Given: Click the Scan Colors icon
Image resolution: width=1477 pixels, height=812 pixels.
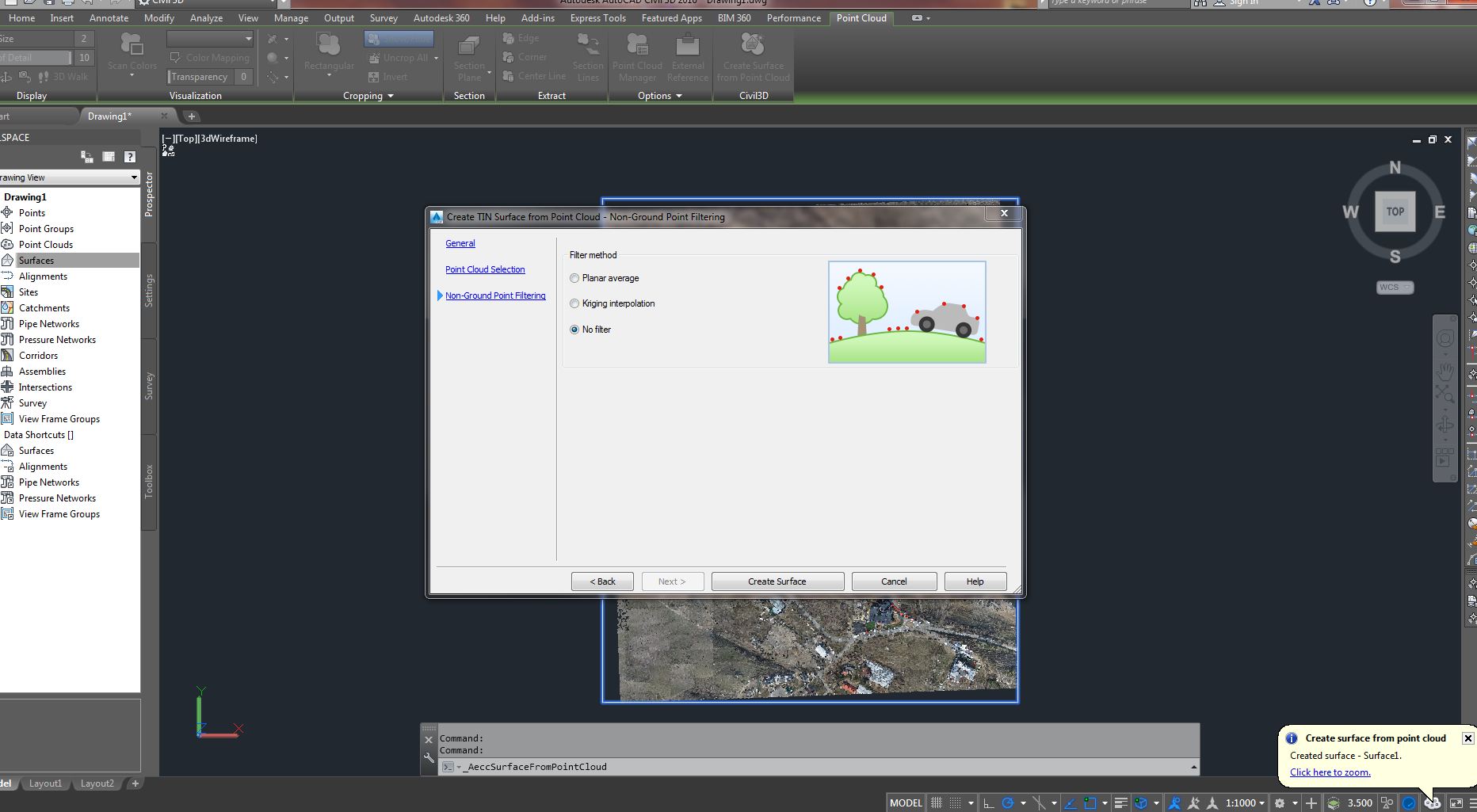Looking at the screenshot, I should point(132,45).
